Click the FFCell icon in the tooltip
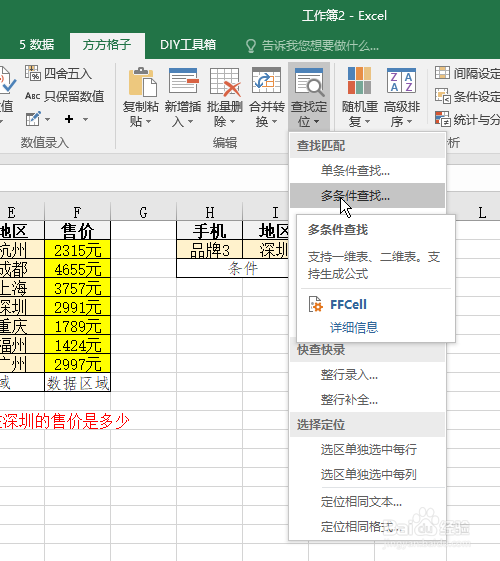The height and width of the screenshot is (561, 500). 315,304
